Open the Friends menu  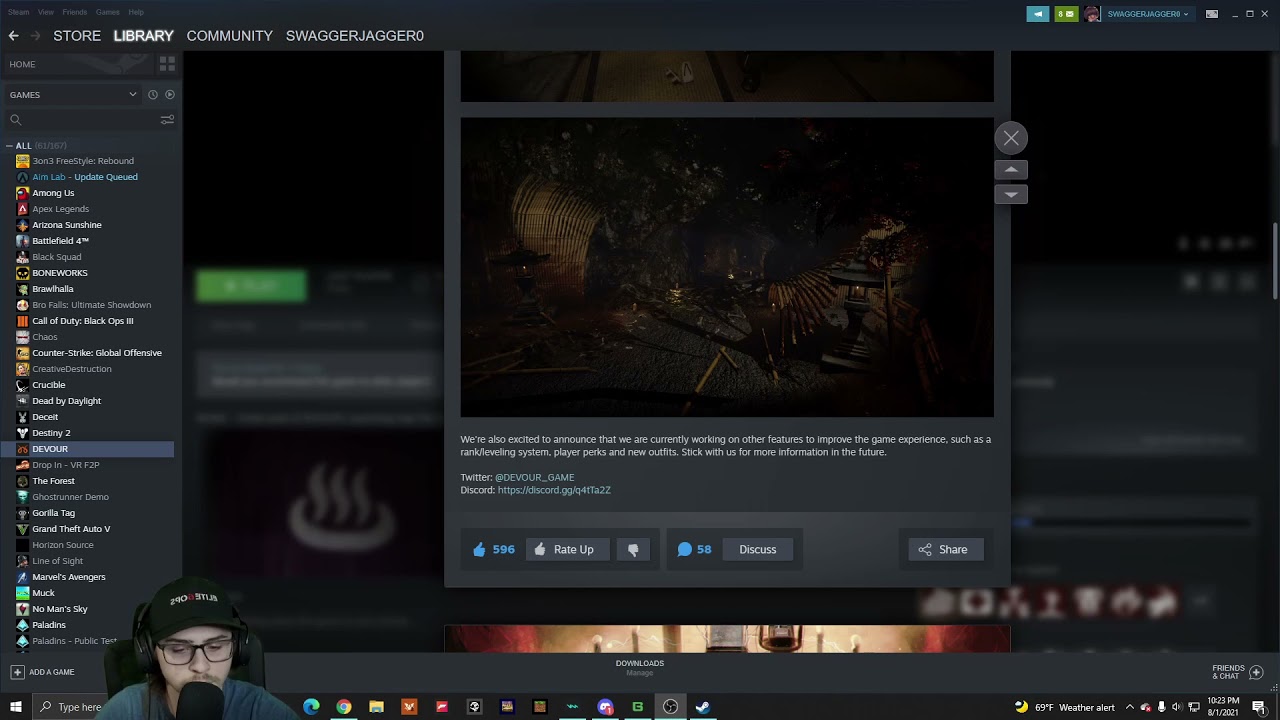[x=75, y=12]
